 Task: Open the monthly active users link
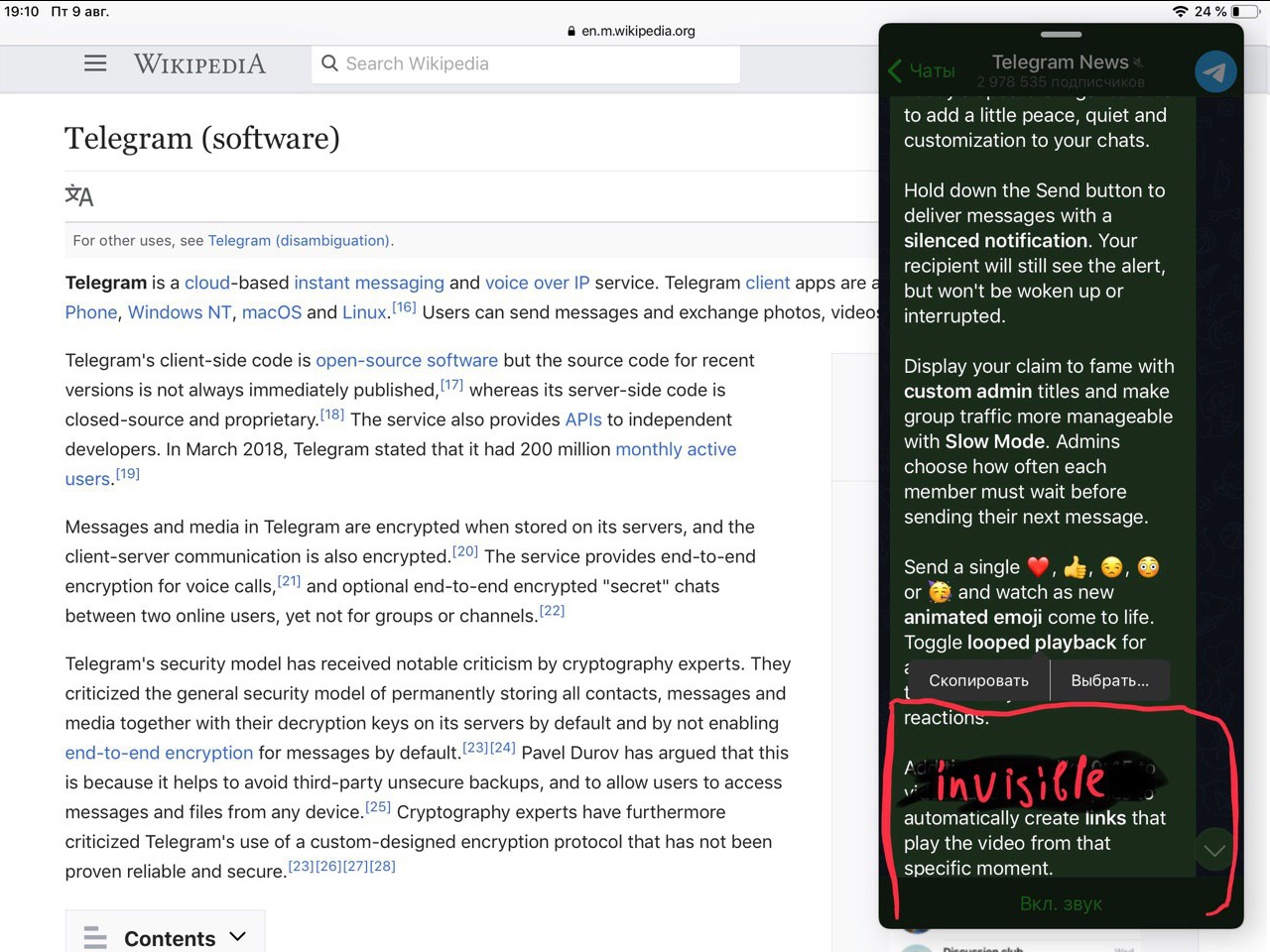(x=676, y=449)
